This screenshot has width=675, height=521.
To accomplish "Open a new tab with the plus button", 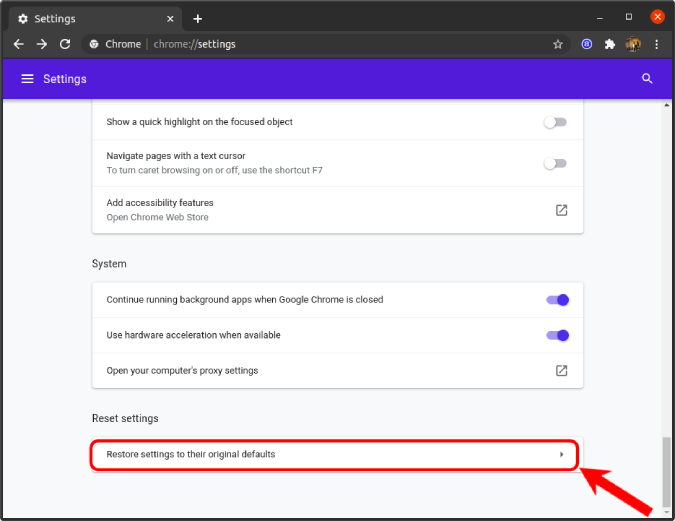I will [x=198, y=19].
